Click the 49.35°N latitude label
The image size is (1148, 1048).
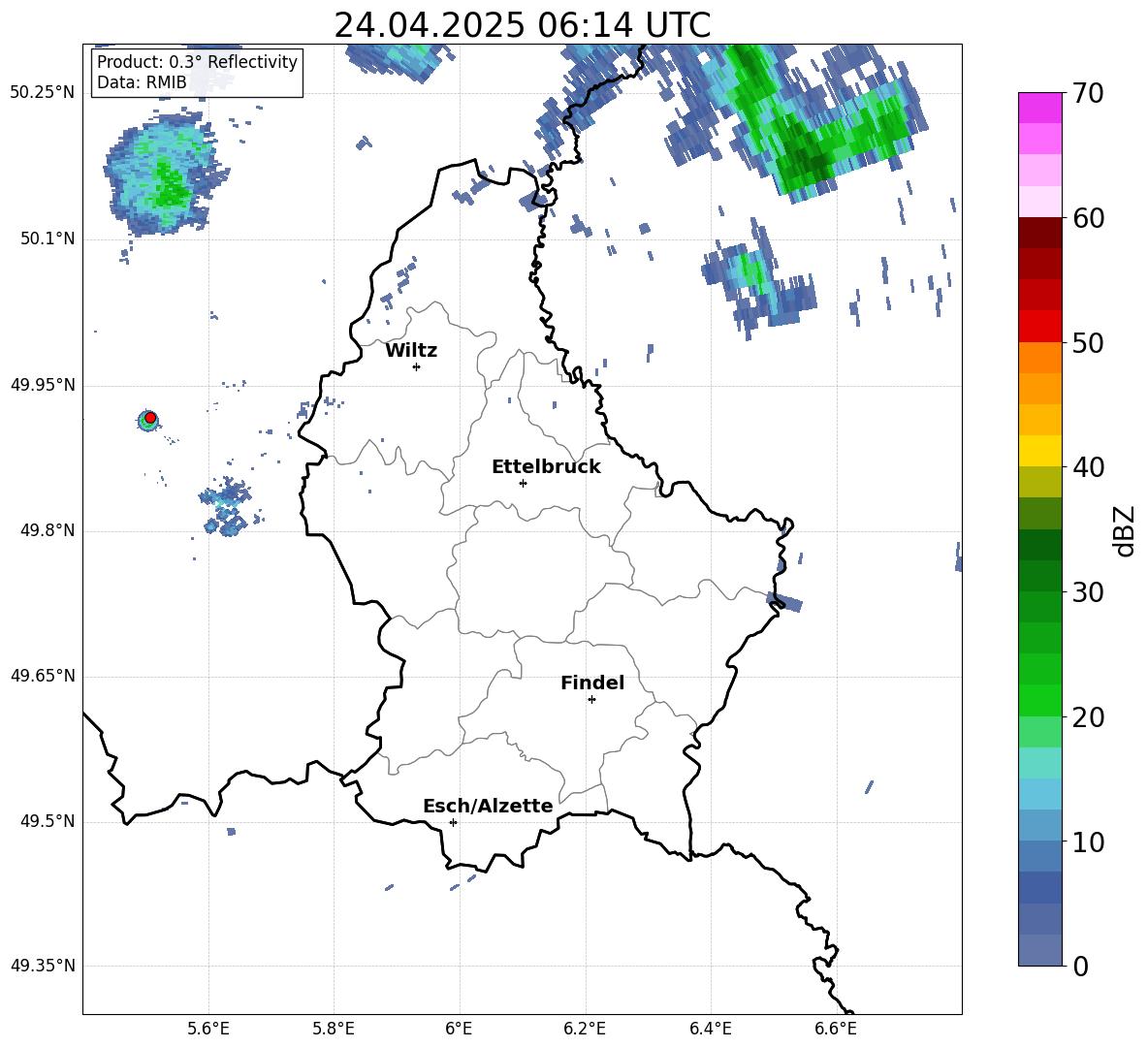pos(43,966)
